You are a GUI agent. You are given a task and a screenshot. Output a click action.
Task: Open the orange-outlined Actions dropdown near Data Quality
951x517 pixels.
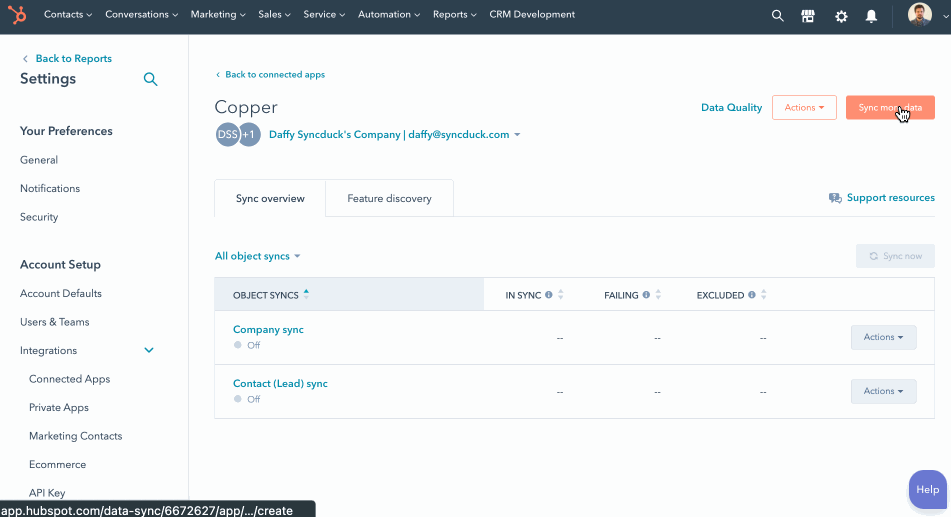pos(804,107)
